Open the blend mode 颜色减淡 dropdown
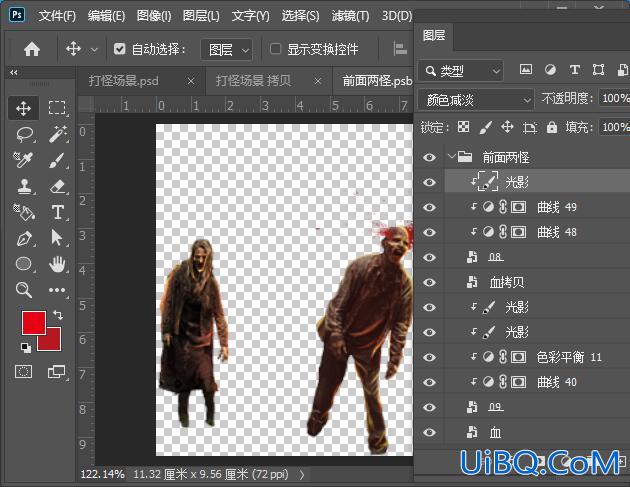630x487 pixels. click(x=476, y=100)
